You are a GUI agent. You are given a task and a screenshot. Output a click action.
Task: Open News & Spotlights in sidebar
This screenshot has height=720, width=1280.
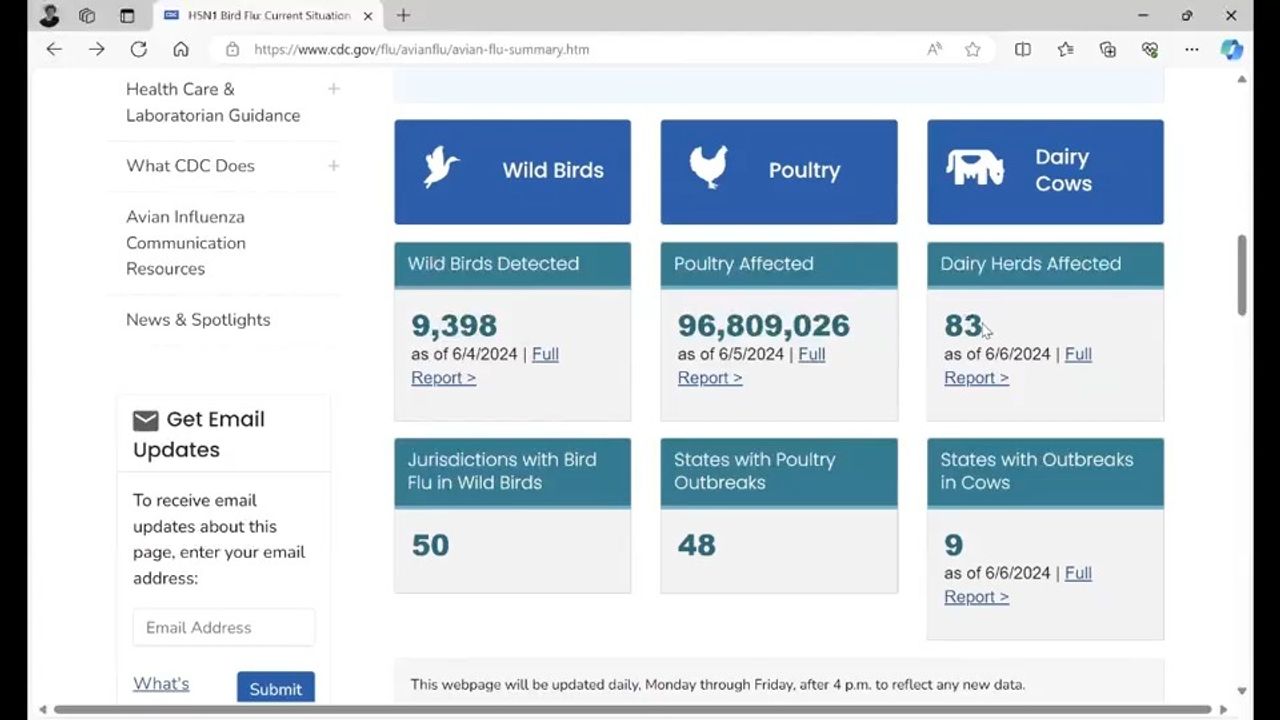pos(198,320)
